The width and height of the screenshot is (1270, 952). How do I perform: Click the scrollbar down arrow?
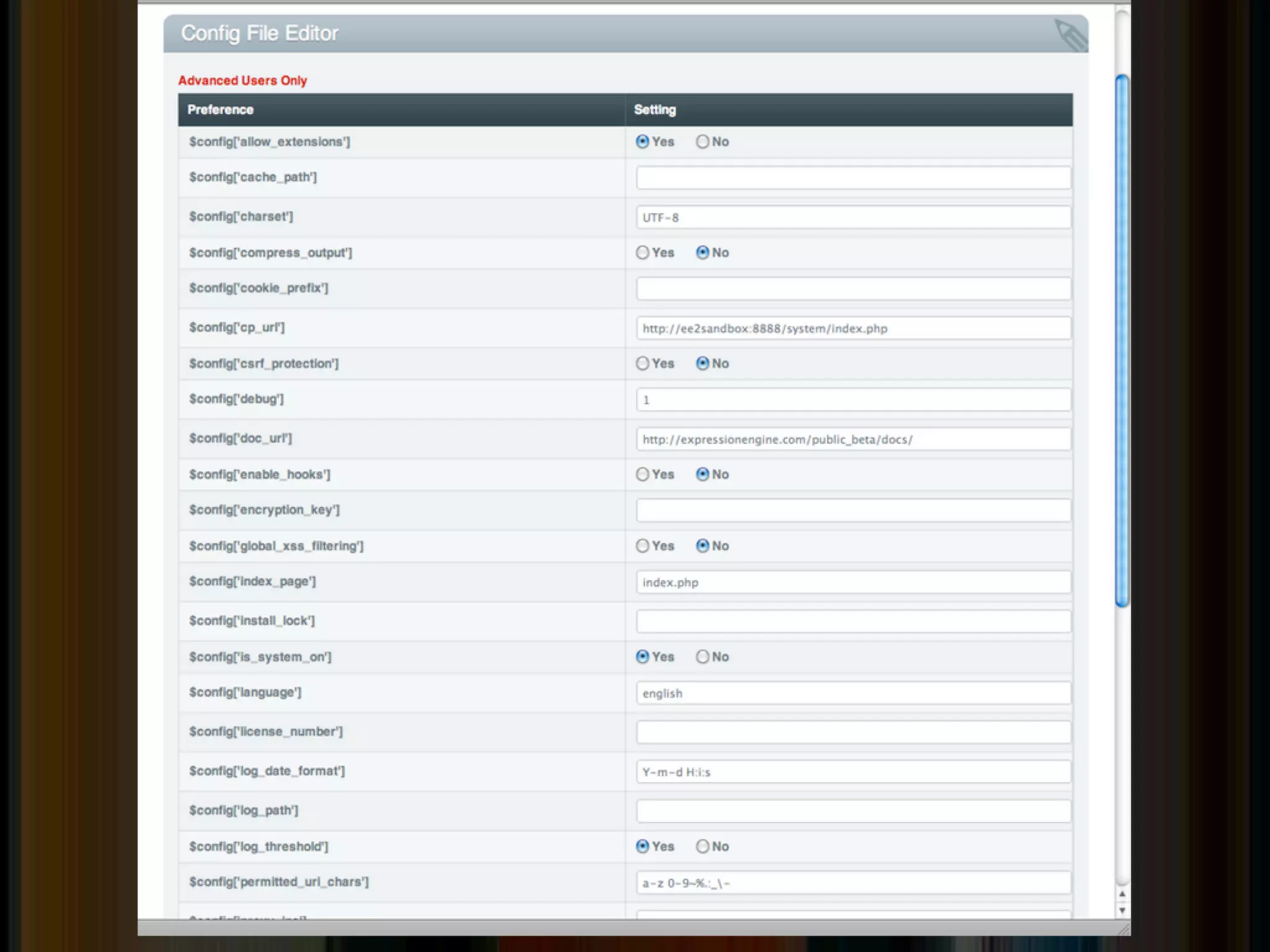[1122, 910]
